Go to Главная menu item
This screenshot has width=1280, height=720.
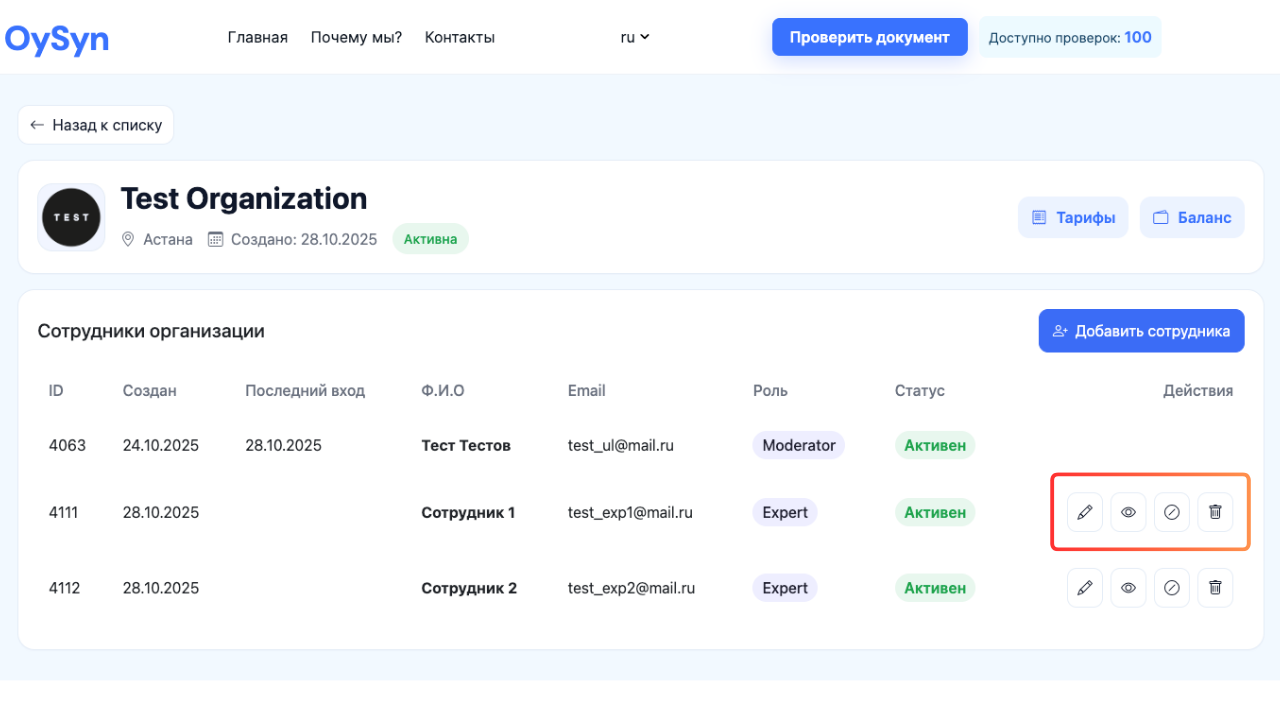(257, 37)
